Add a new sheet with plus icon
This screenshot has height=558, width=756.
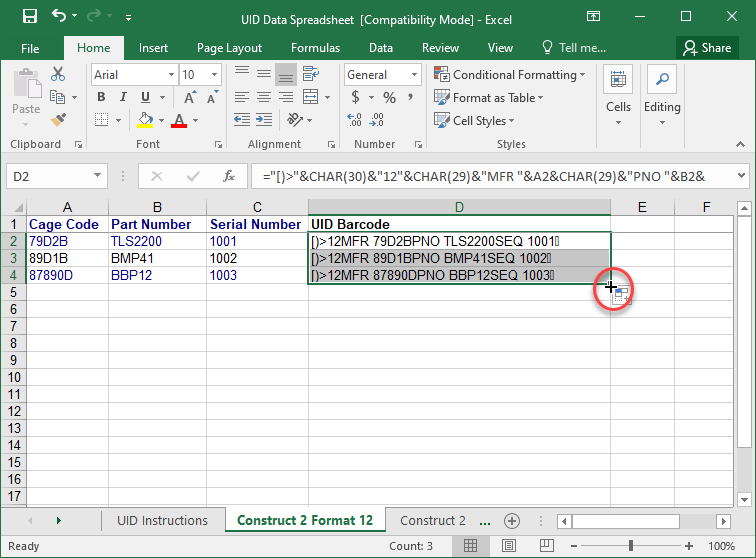(x=512, y=521)
